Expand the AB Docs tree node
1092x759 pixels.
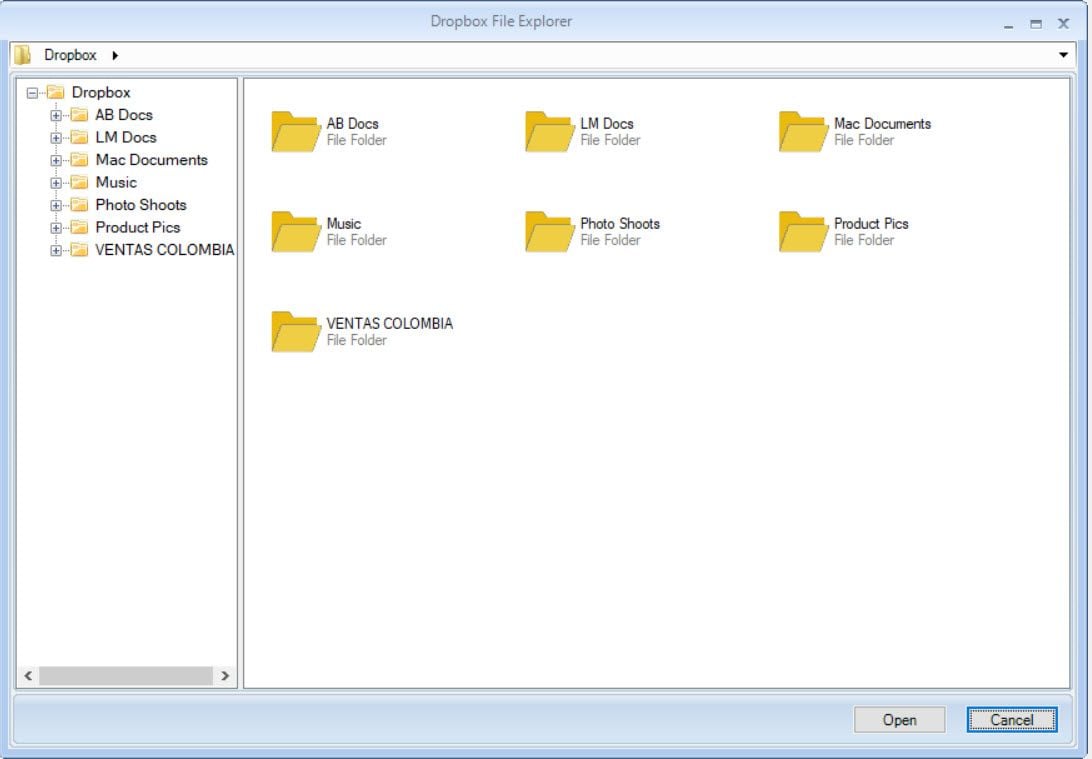point(57,115)
